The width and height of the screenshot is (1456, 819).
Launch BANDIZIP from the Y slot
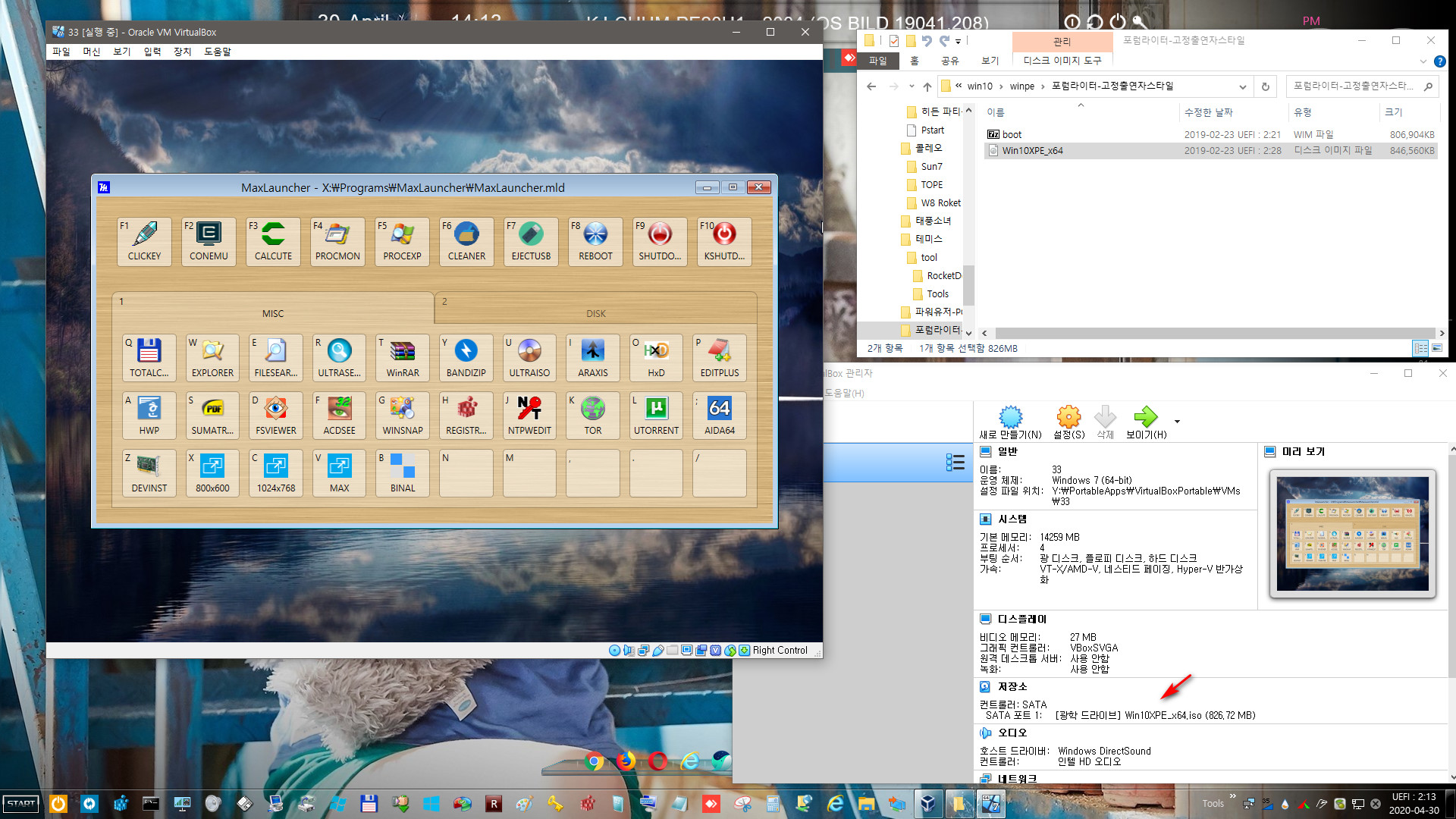466,358
